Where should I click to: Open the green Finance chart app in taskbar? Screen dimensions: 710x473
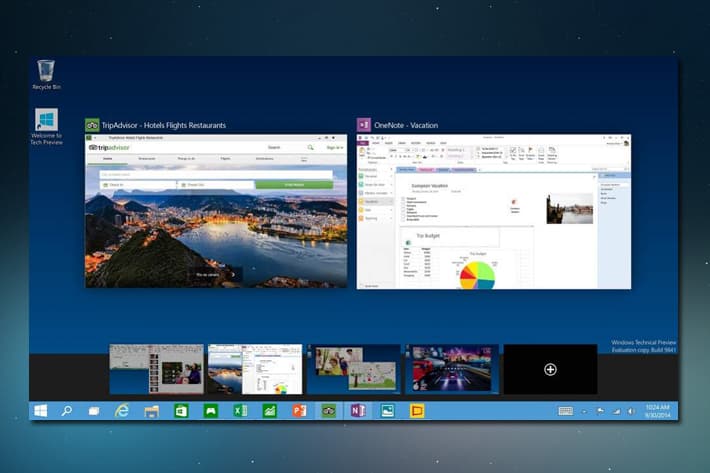269,411
